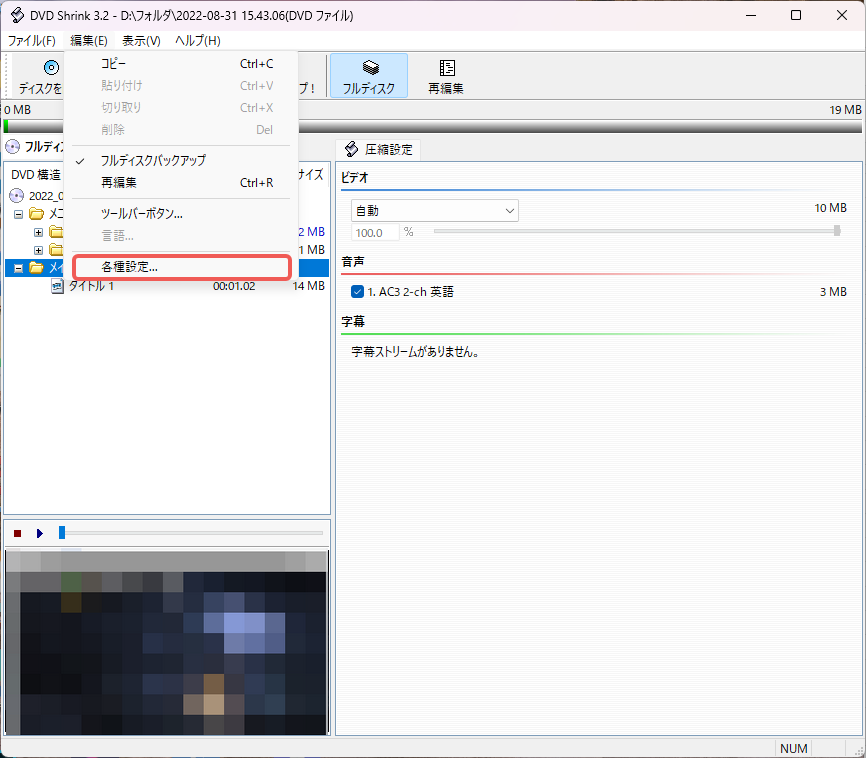Click the 2022_0 DVD disc icon in tree

coord(17,195)
